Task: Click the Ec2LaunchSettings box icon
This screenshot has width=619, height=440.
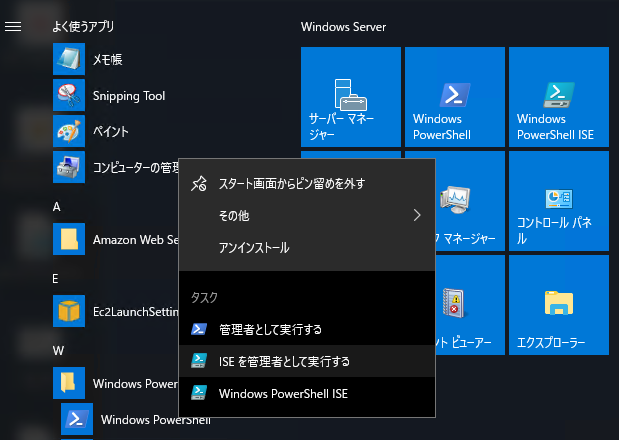Action: (x=69, y=311)
